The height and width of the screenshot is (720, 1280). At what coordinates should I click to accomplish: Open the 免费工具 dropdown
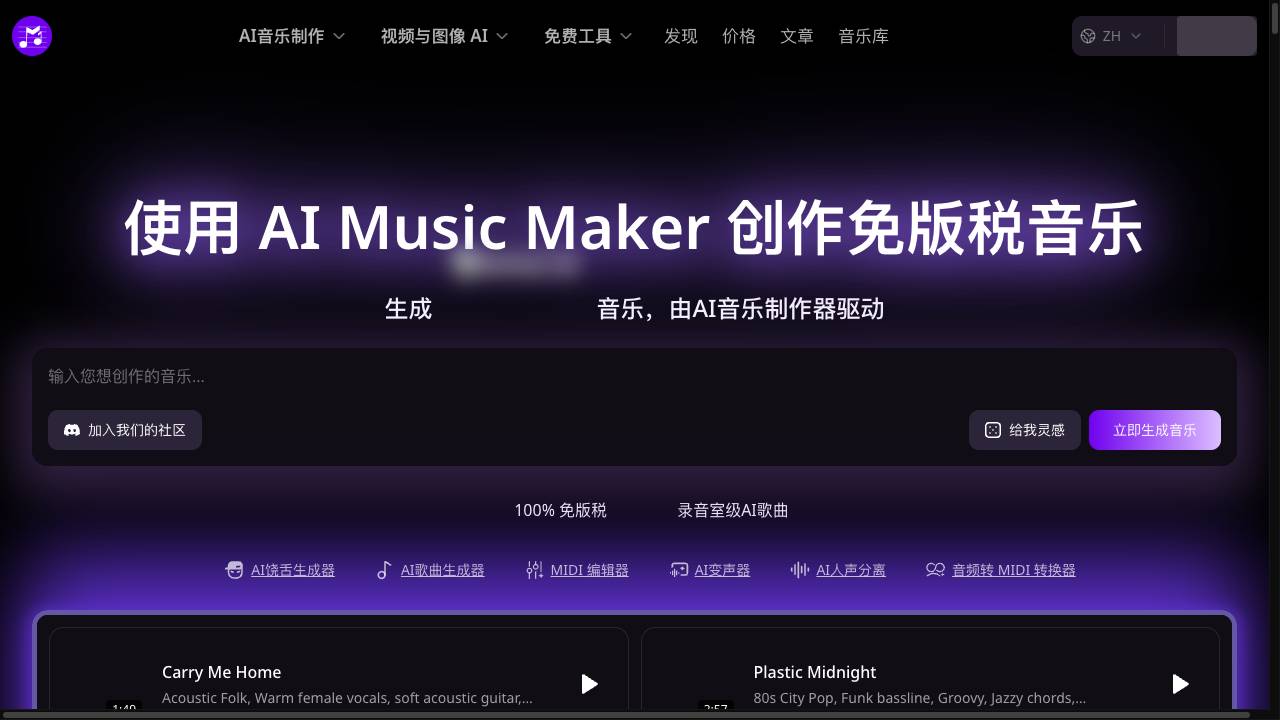[x=588, y=36]
